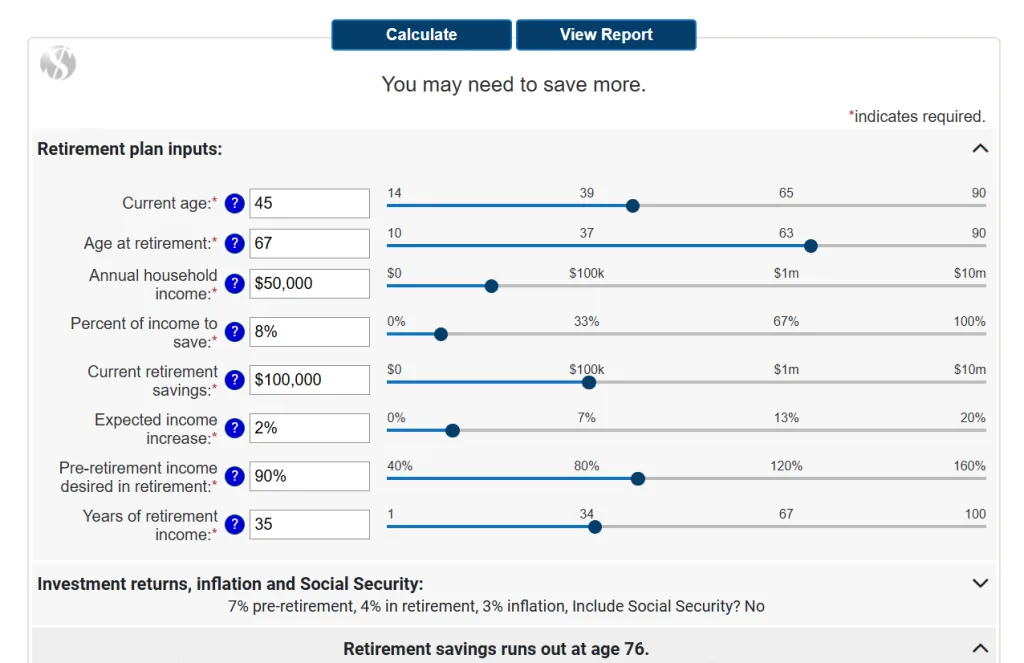Show help for Percent of income to save
Image resolution: width=1024 pixels, height=663 pixels.
point(234,332)
